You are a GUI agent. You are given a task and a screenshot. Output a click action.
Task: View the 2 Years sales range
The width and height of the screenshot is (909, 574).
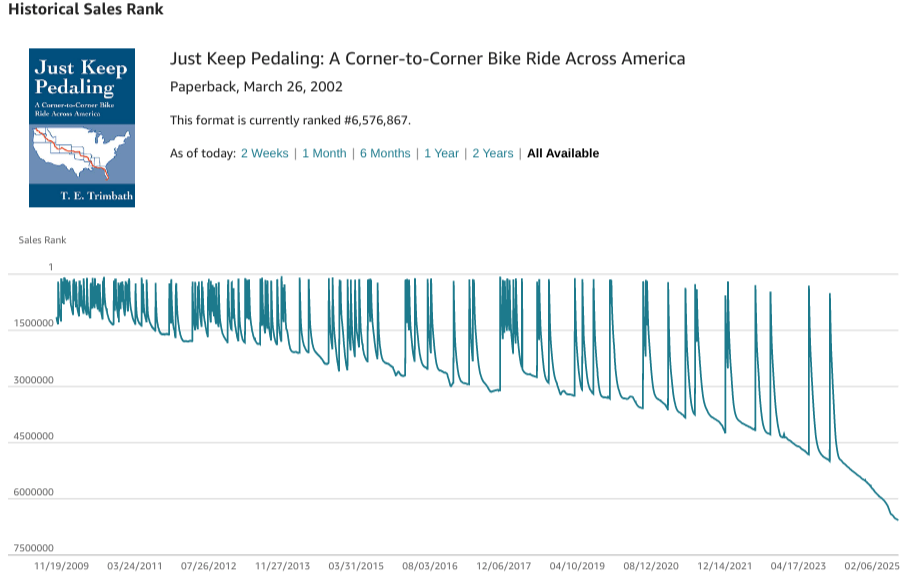pos(492,153)
